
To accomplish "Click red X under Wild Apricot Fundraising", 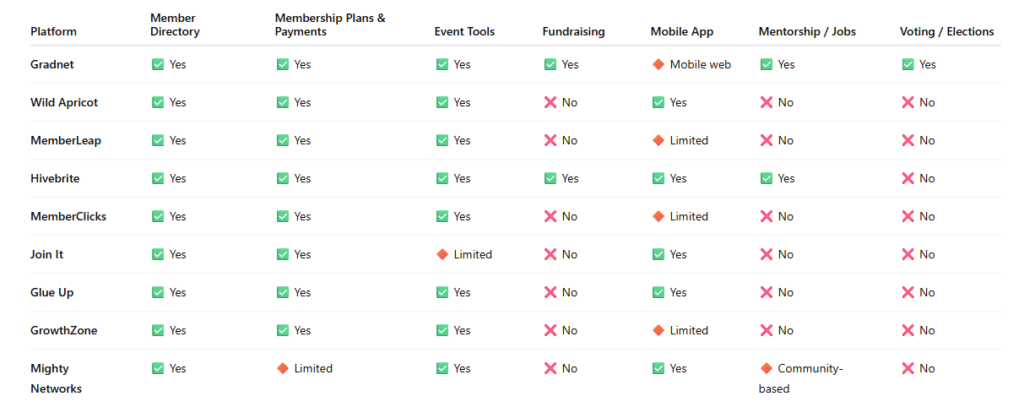I will coord(550,102).
